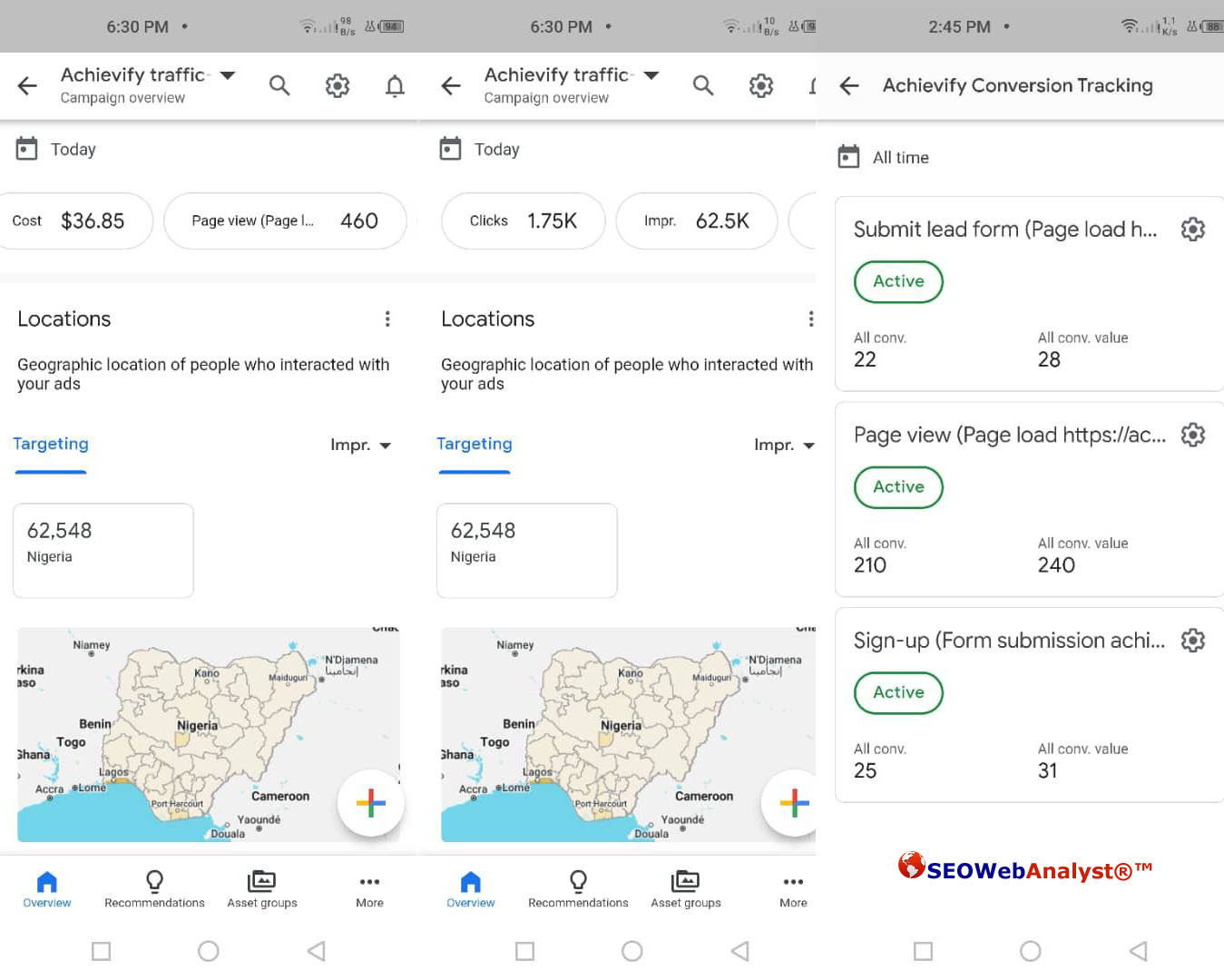Select the Page view 460 metric chip
Viewport: 1224px width, 980px height.
coord(285,220)
